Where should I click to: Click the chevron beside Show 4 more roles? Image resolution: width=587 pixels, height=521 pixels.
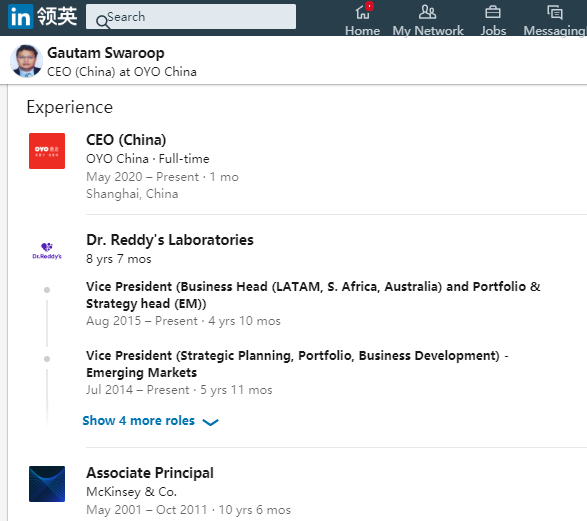coord(210,422)
